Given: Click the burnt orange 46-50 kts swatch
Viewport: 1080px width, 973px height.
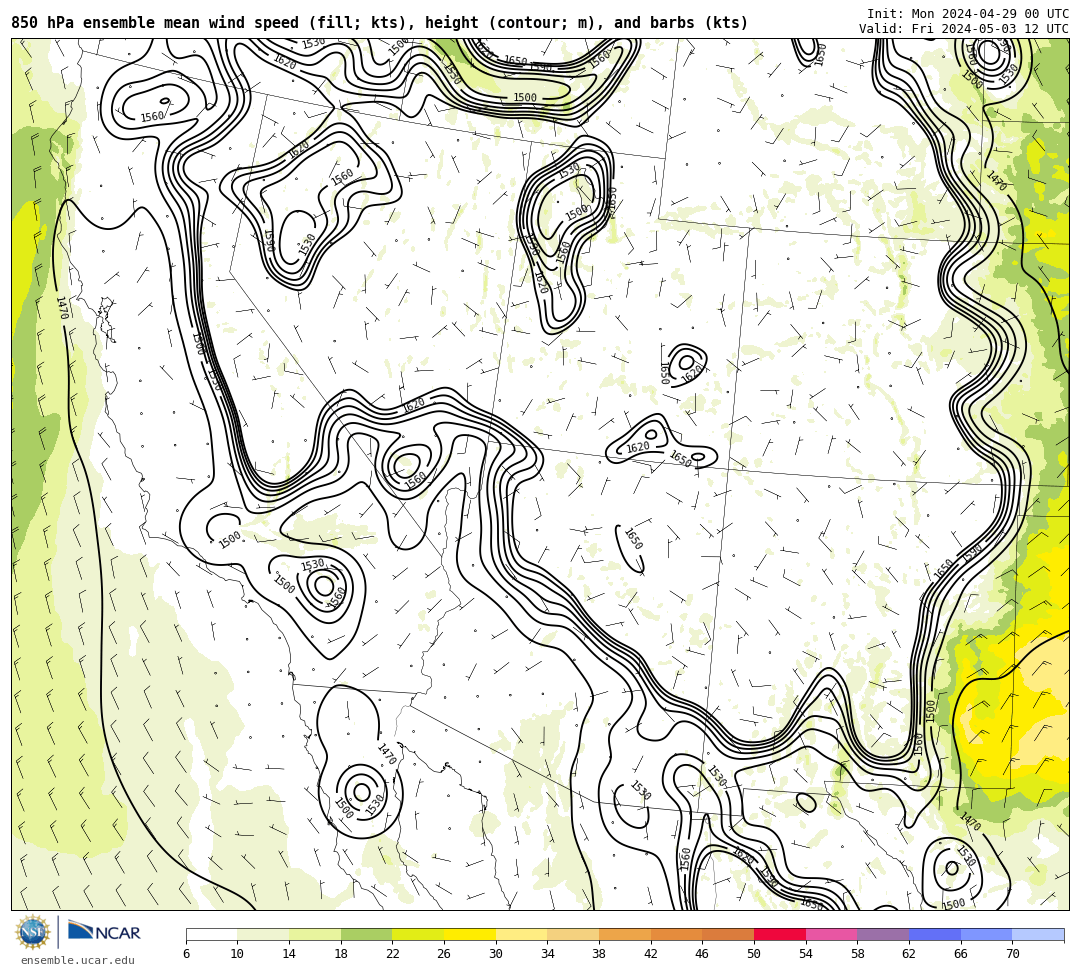Looking at the screenshot, I should click(x=728, y=934).
